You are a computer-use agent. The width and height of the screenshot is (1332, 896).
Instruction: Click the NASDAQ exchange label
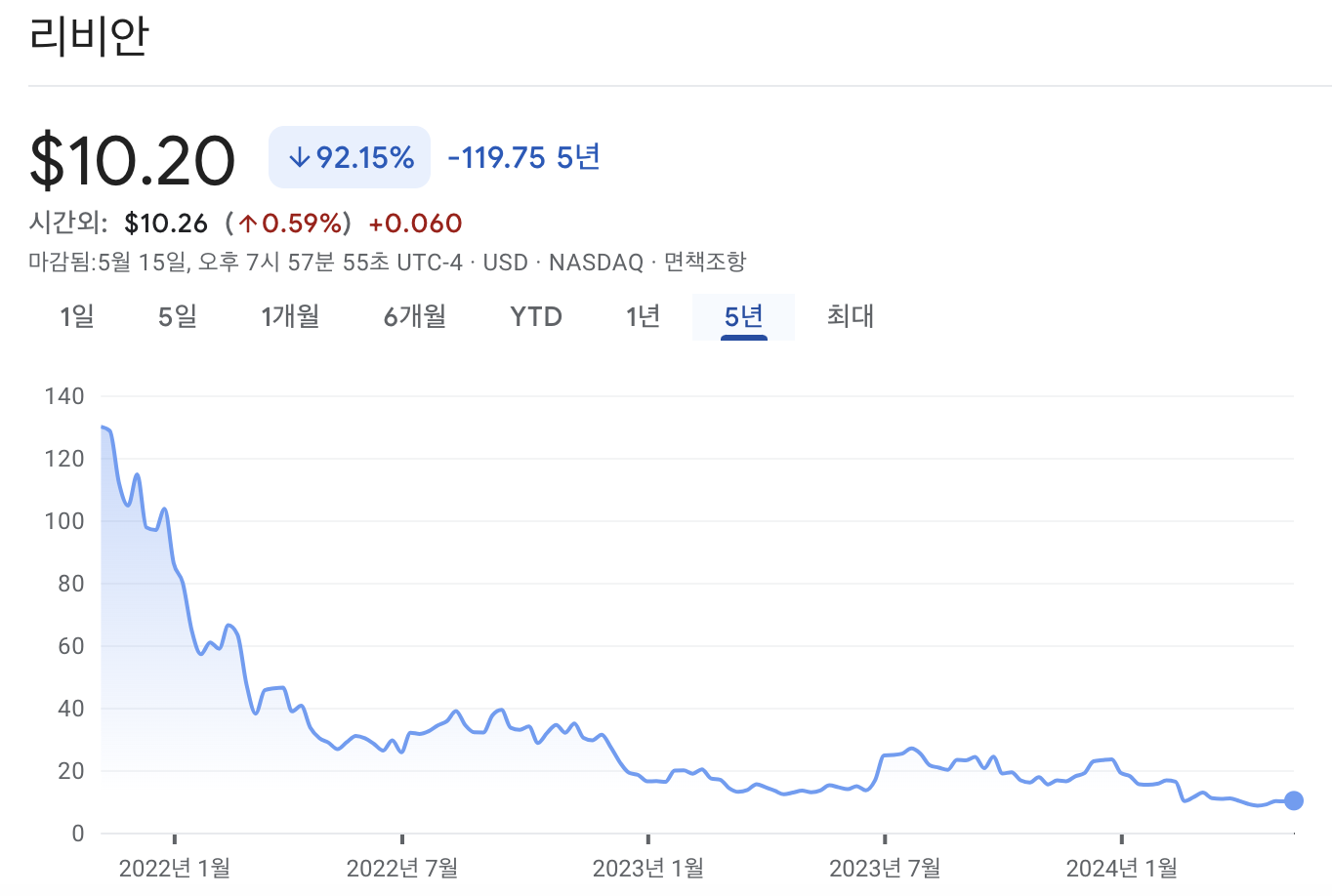click(596, 262)
